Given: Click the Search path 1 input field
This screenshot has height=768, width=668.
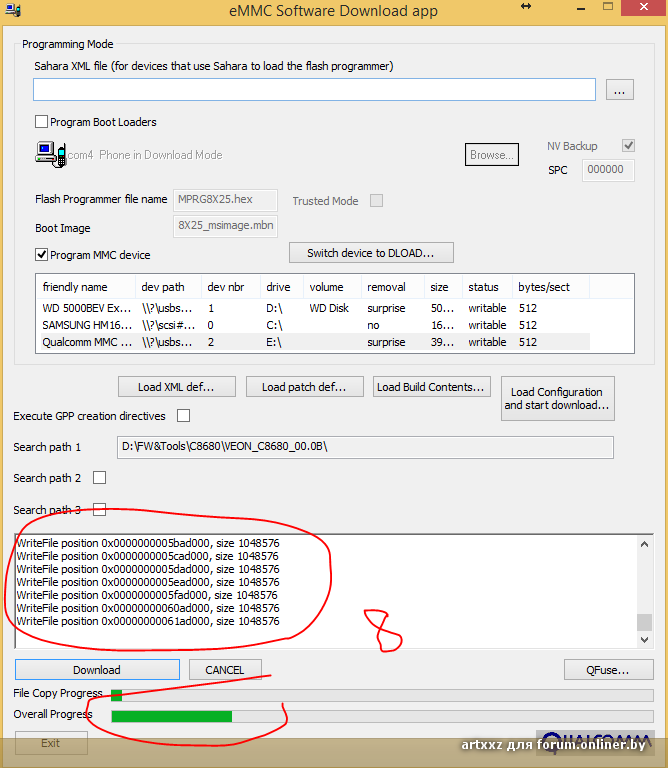Looking at the screenshot, I should (x=365, y=447).
